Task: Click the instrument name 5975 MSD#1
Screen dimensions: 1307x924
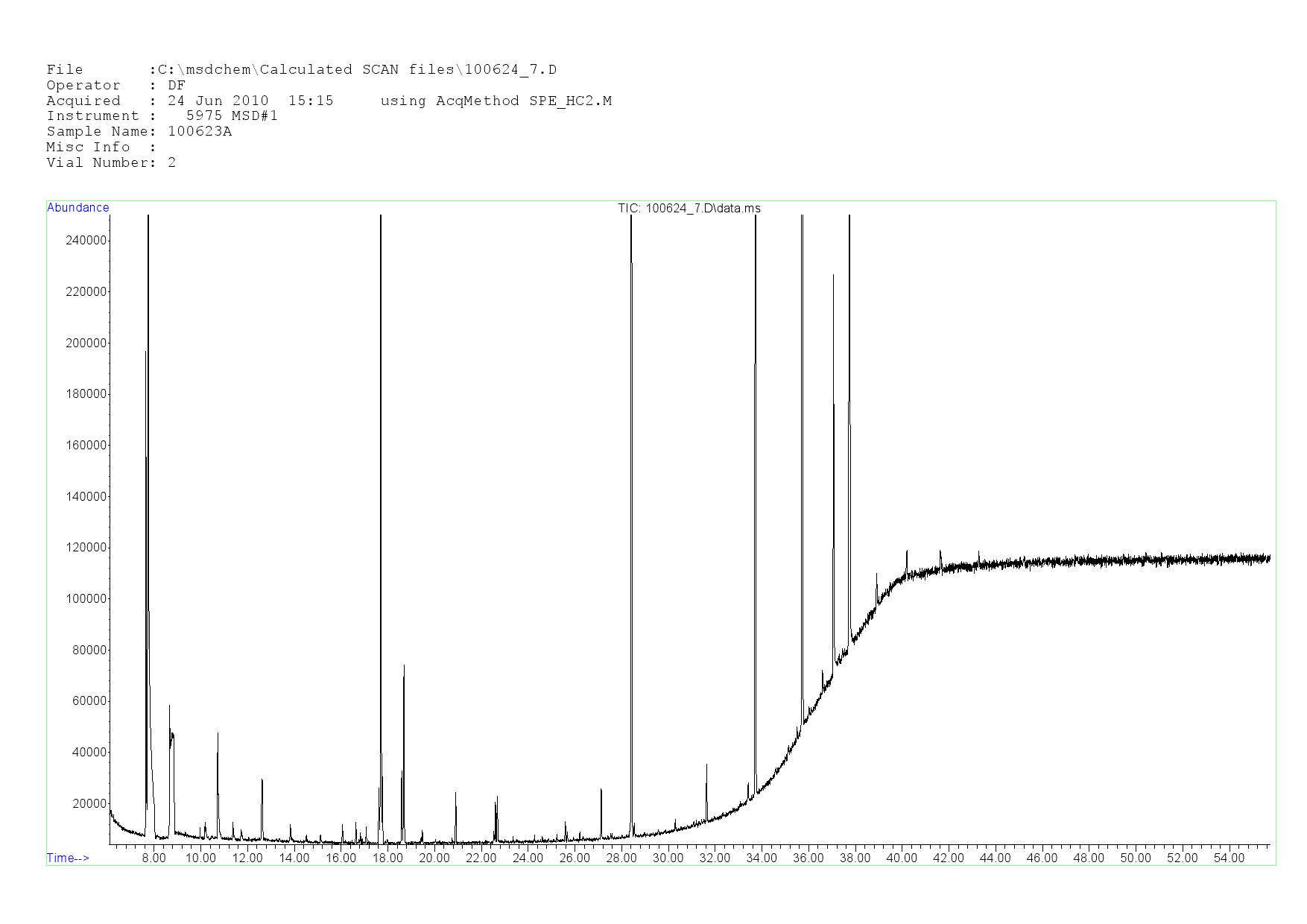Action: click(232, 115)
